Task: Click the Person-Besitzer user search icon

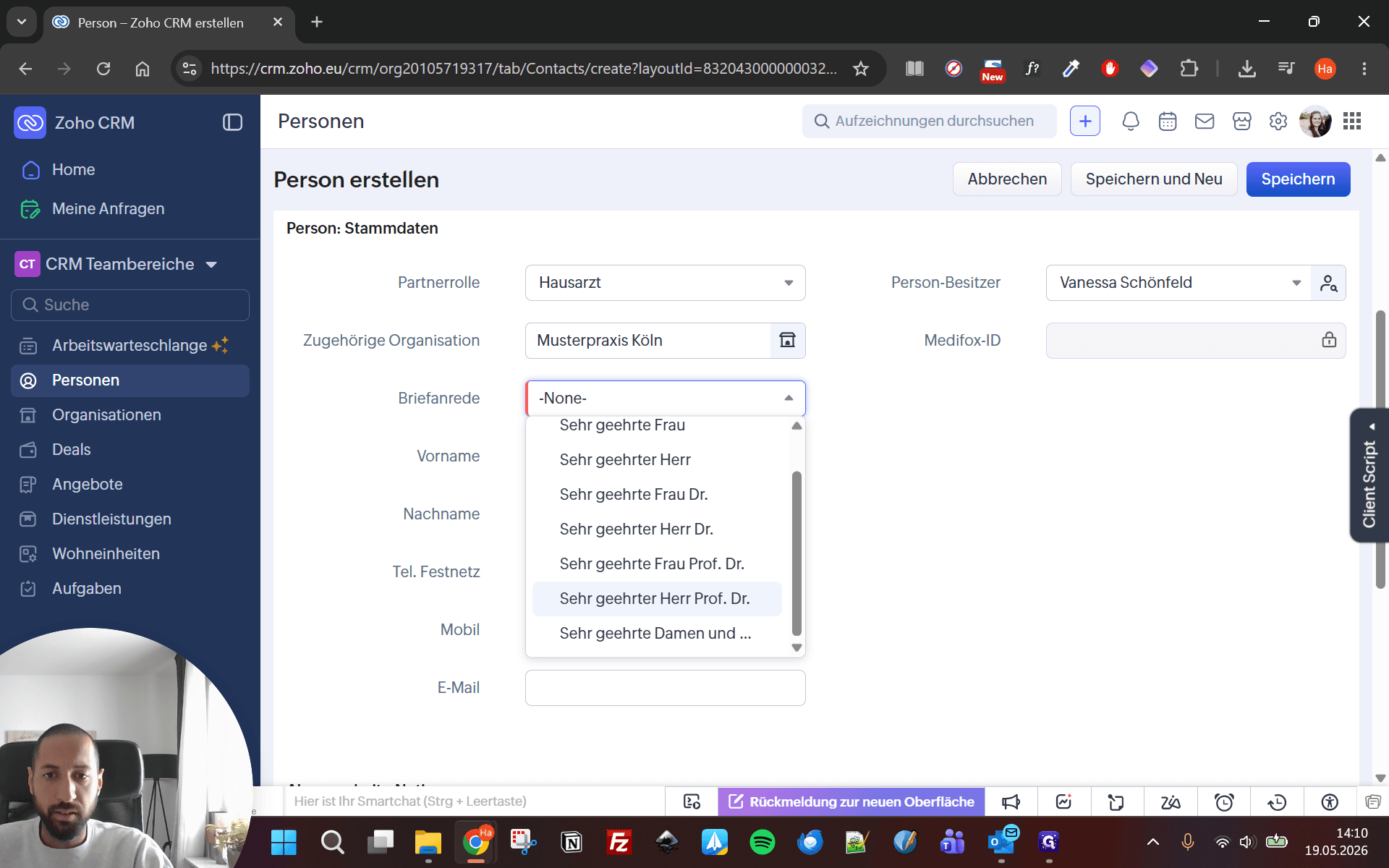Action: (1328, 283)
